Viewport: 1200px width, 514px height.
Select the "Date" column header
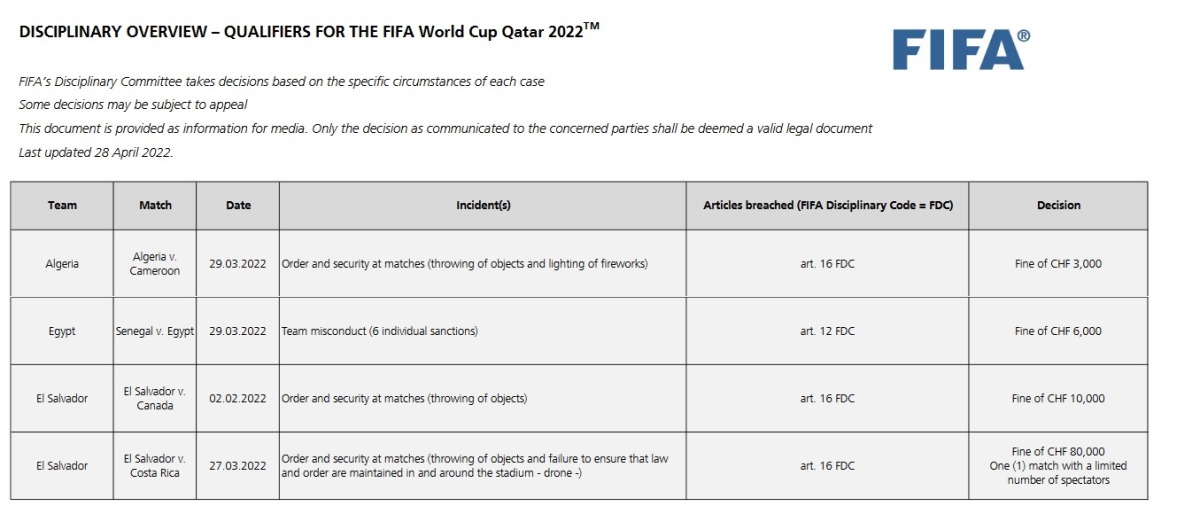(238, 205)
